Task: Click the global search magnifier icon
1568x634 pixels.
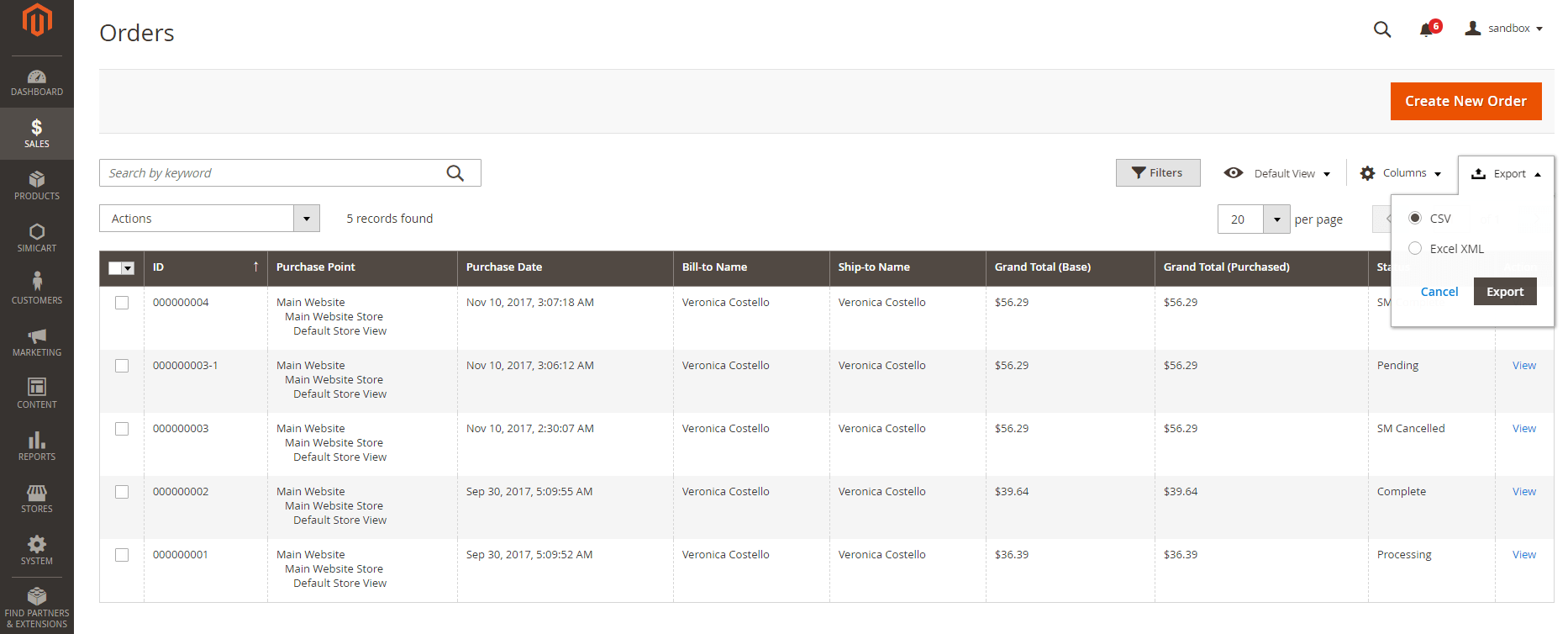Action: (1382, 29)
